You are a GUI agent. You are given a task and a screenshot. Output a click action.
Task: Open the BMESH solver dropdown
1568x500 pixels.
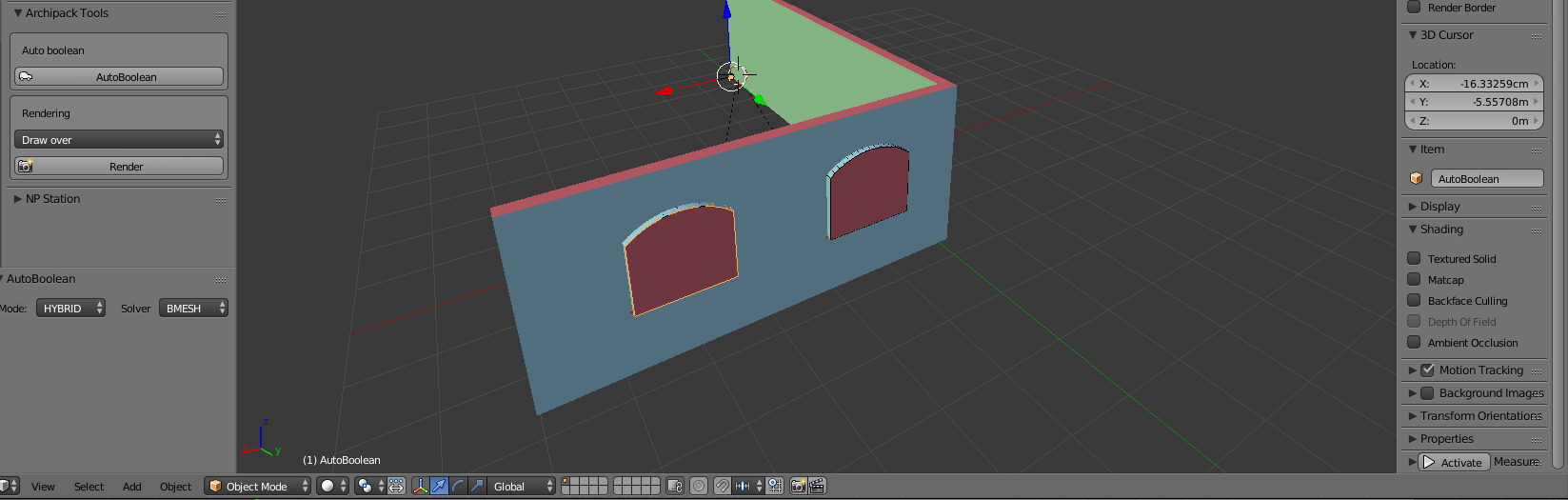(x=193, y=308)
